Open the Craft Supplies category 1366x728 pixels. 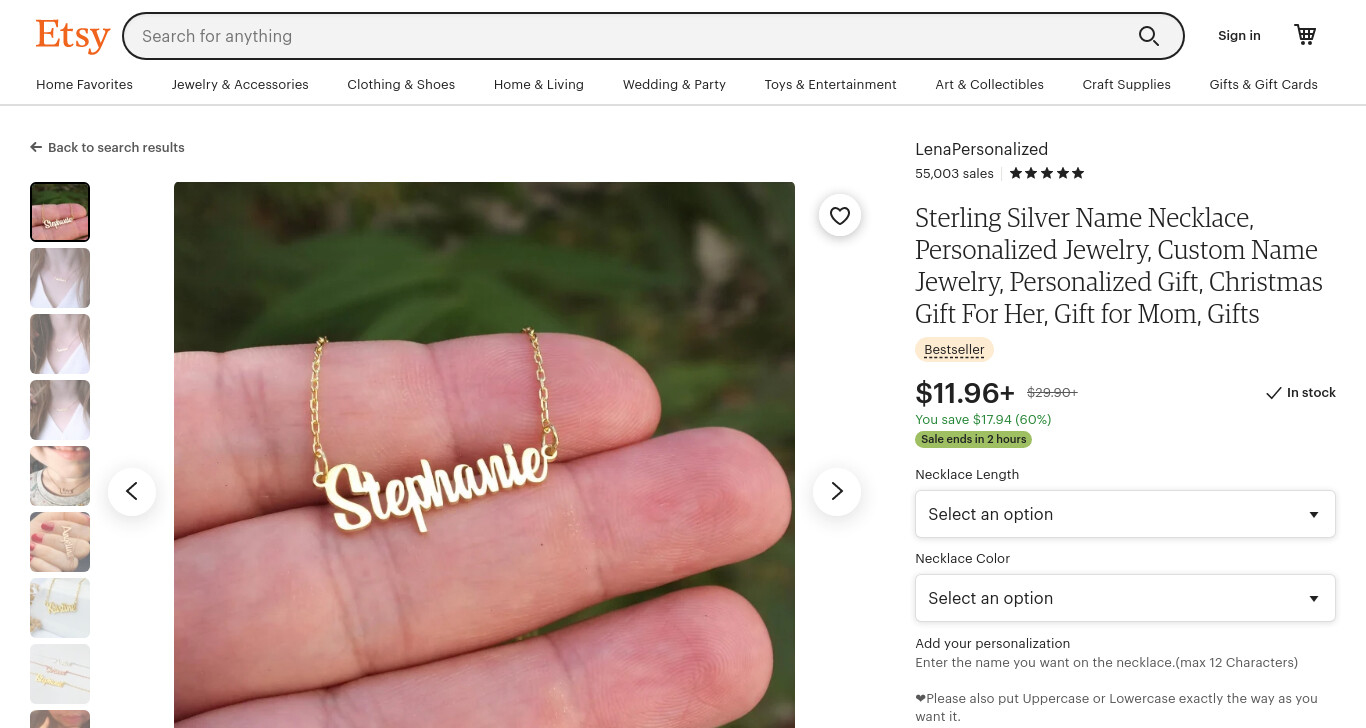click(1126, 84)
